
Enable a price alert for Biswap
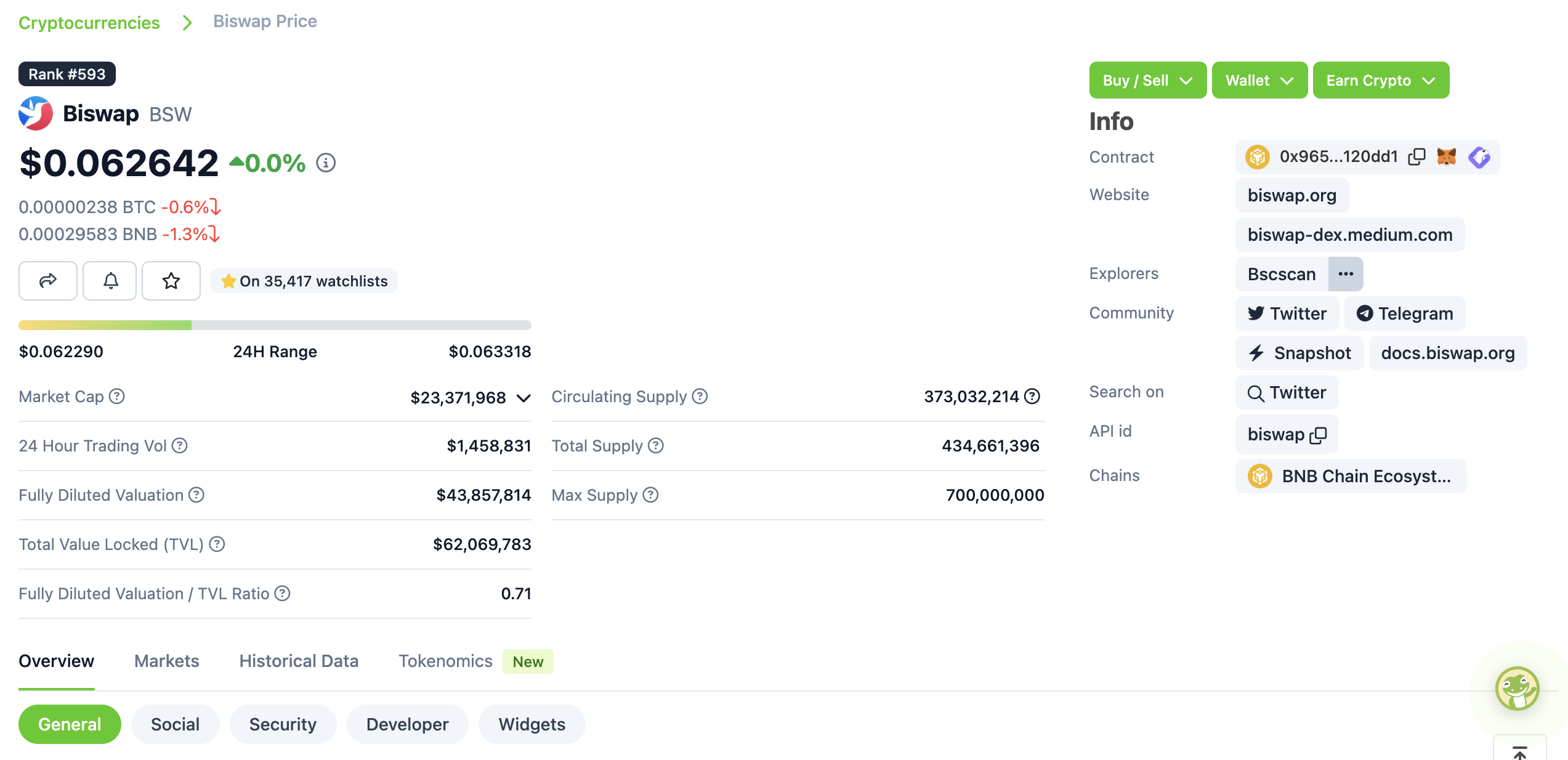pos(109,281)
